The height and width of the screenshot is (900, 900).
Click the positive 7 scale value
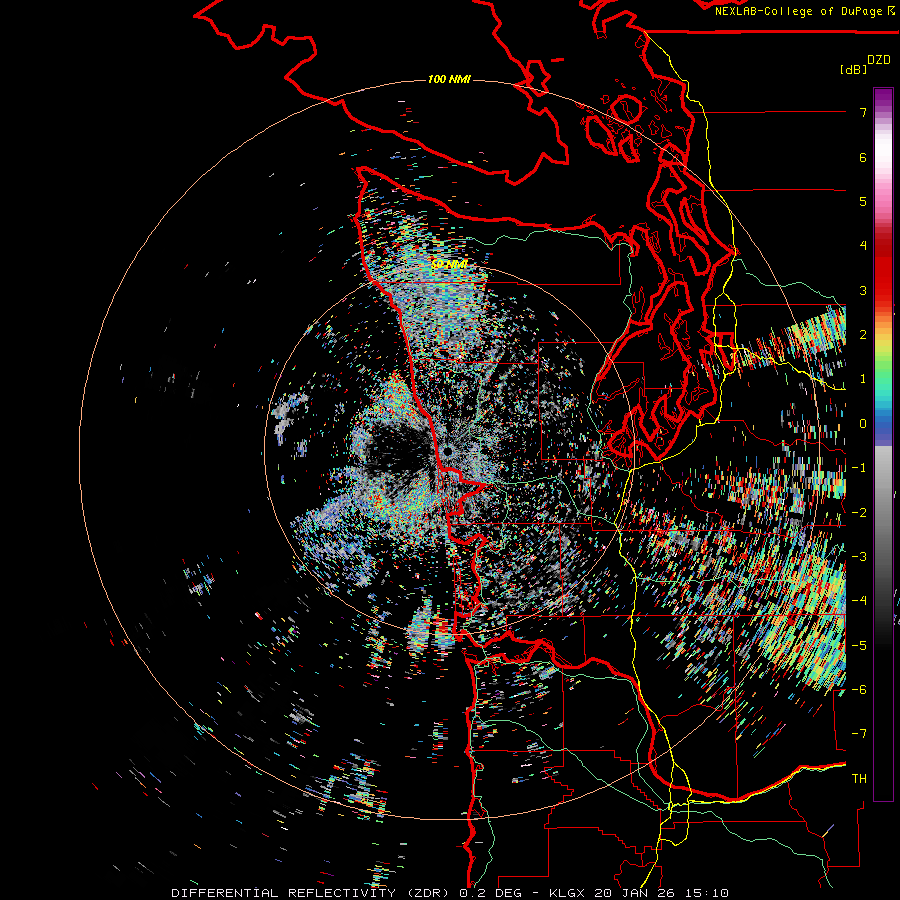[863, 112]
